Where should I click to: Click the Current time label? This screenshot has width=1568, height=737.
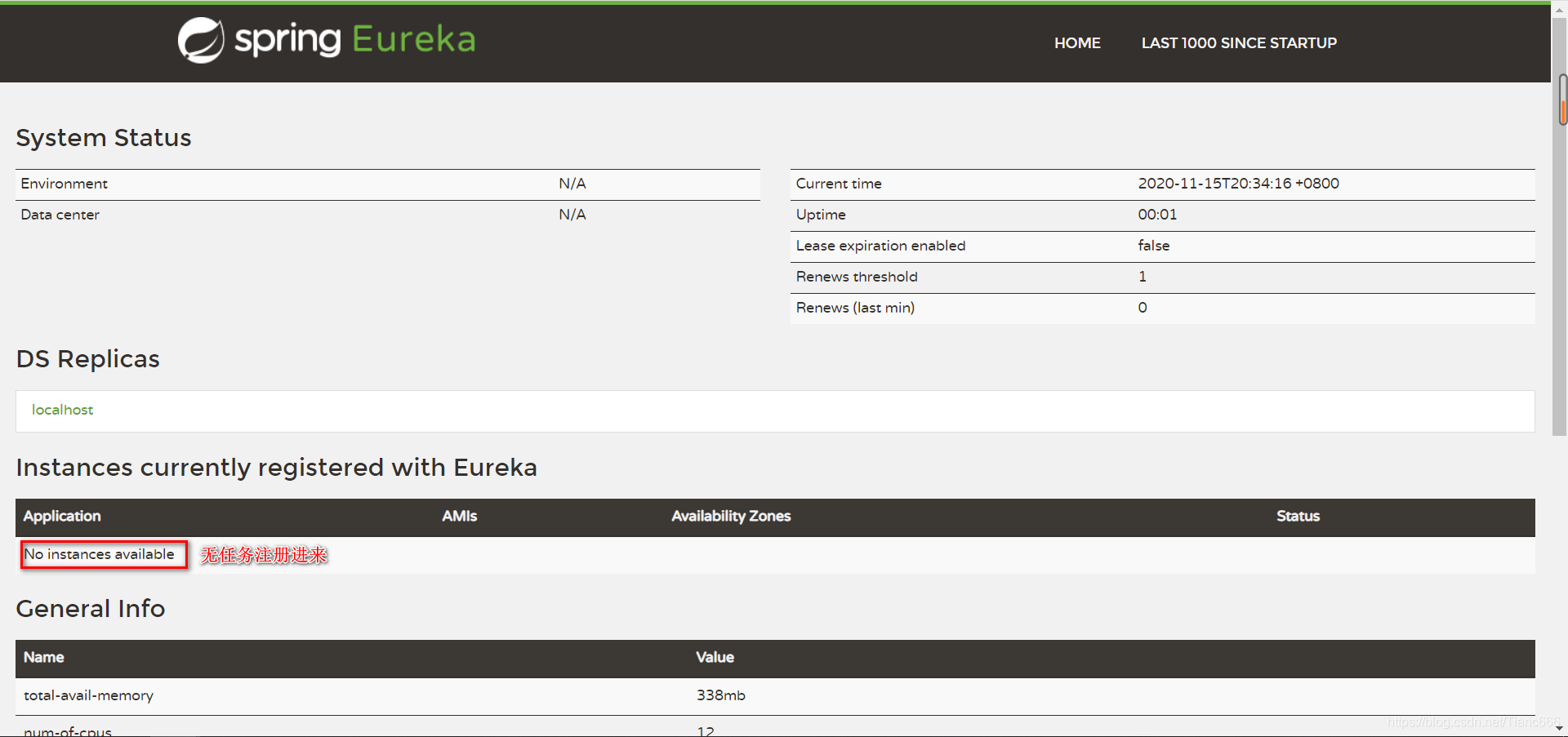click(839, 184)
